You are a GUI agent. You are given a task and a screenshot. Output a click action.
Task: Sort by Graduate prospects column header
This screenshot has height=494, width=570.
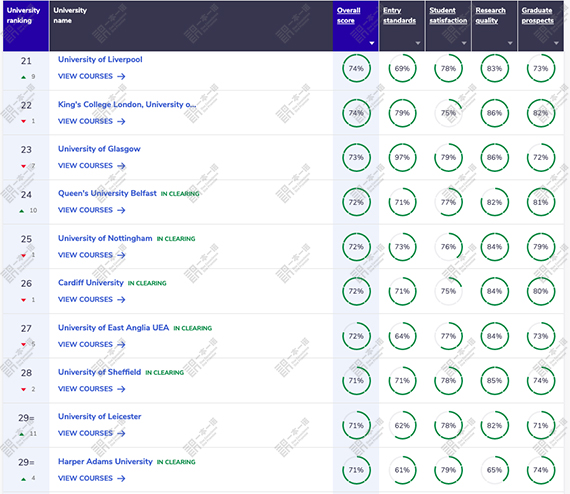tap(537, 15)
